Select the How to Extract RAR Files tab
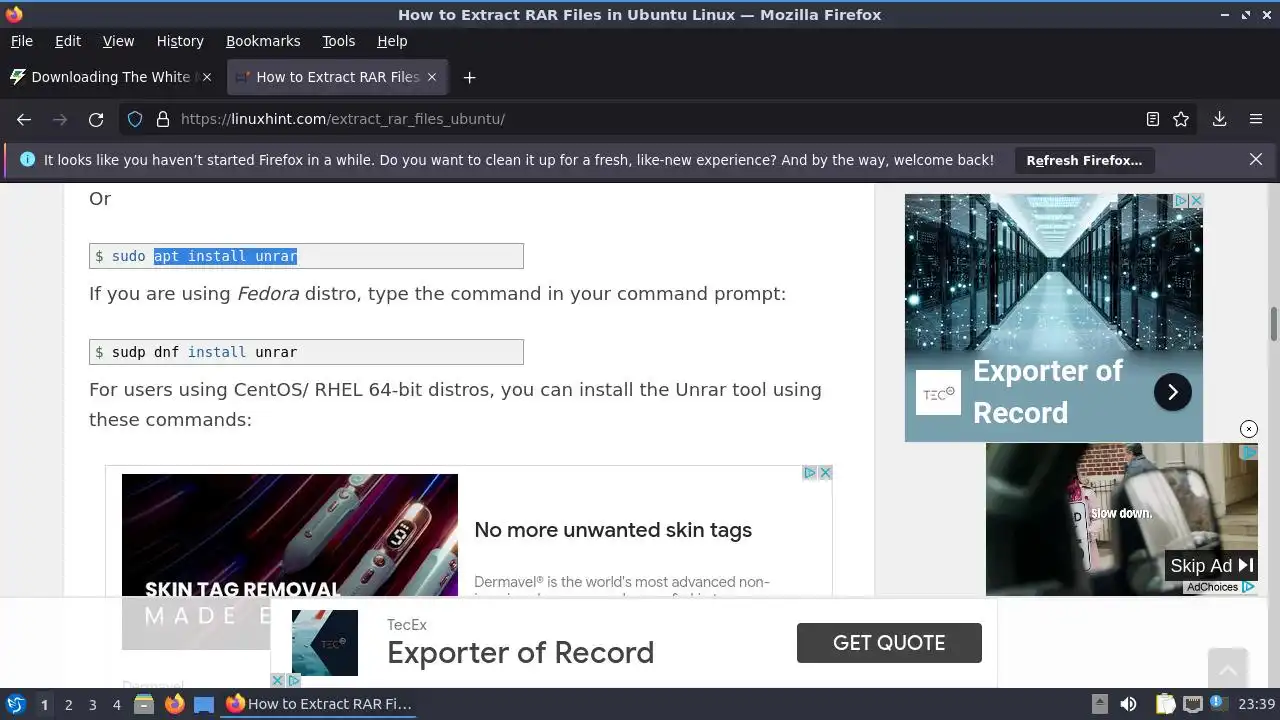This screenshot has width=1280, height=720. [x=337, y=77]
